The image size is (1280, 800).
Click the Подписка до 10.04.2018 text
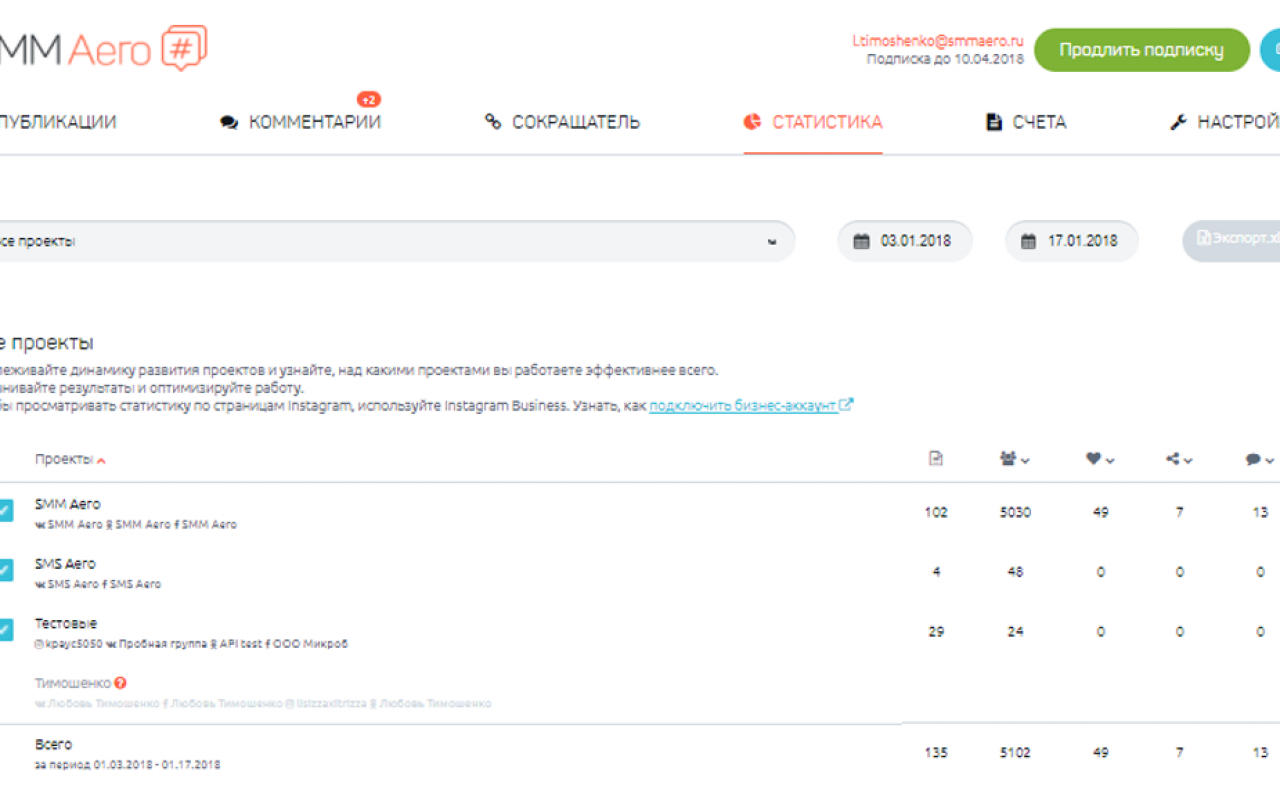[x=945, y=59]
